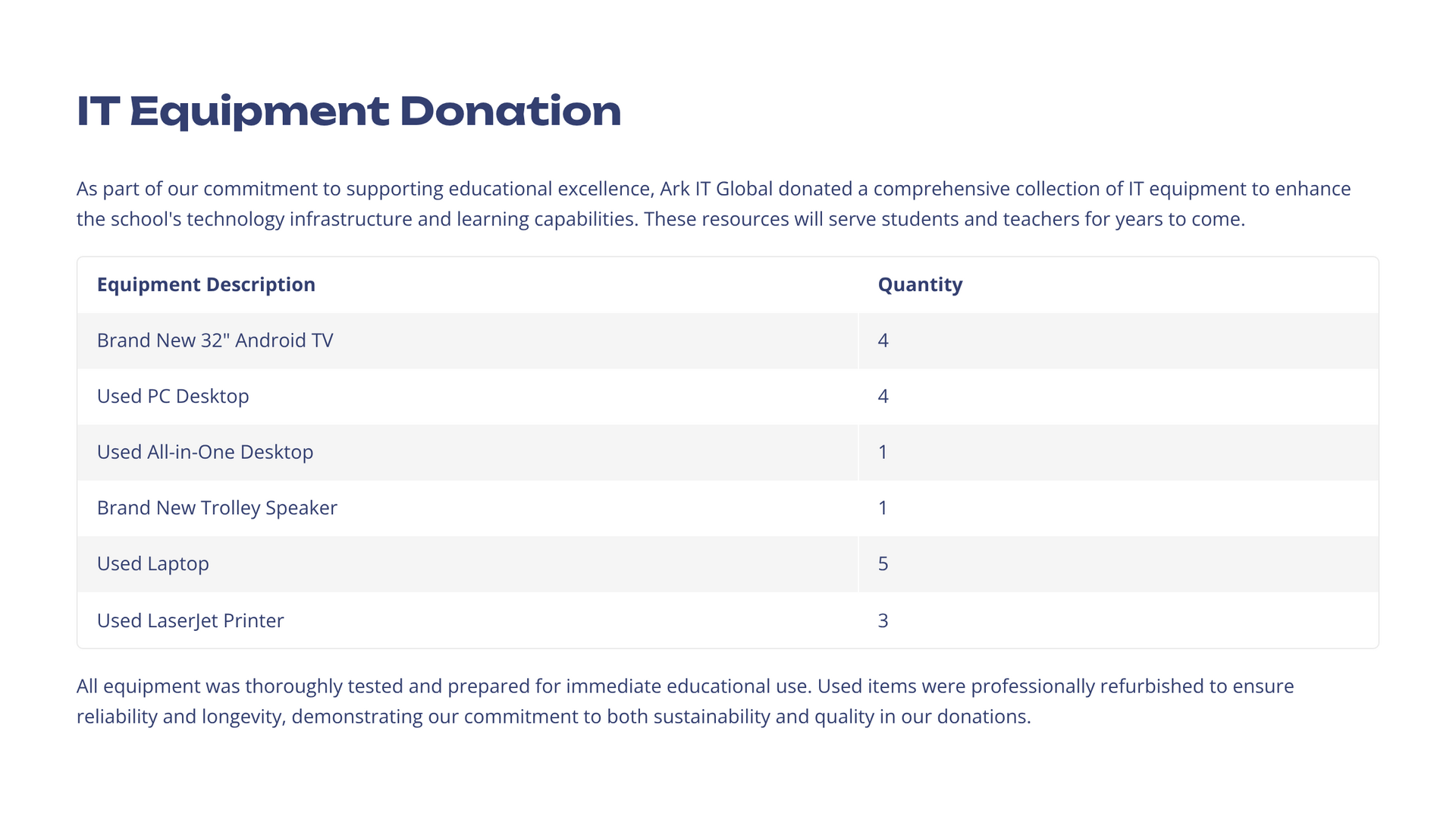
Task: Click the 'Brand New 32" Android TV' cell
Action: [x=215, y=340]
